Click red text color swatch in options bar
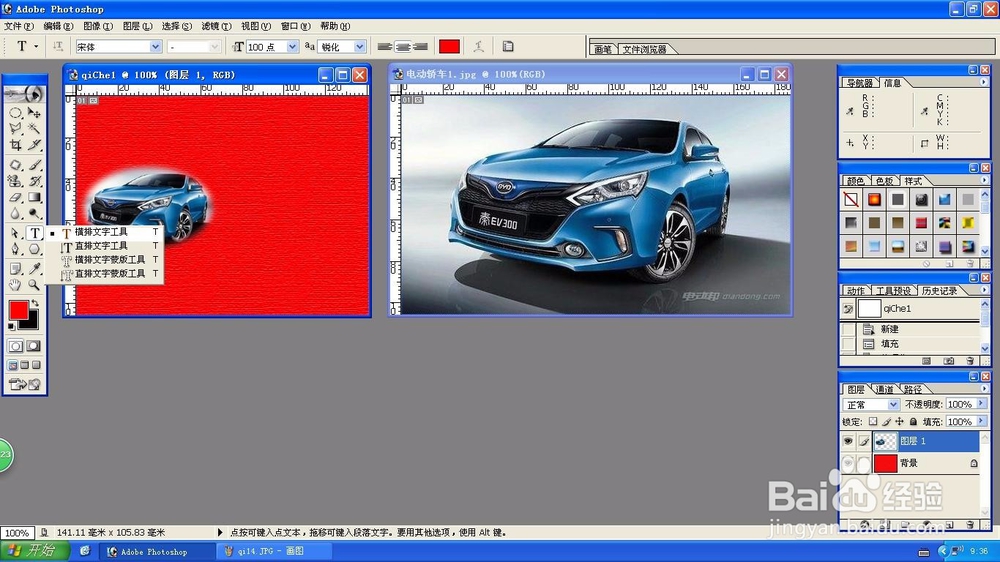This screenshot has height=562, width=1000. coord(449,47)
